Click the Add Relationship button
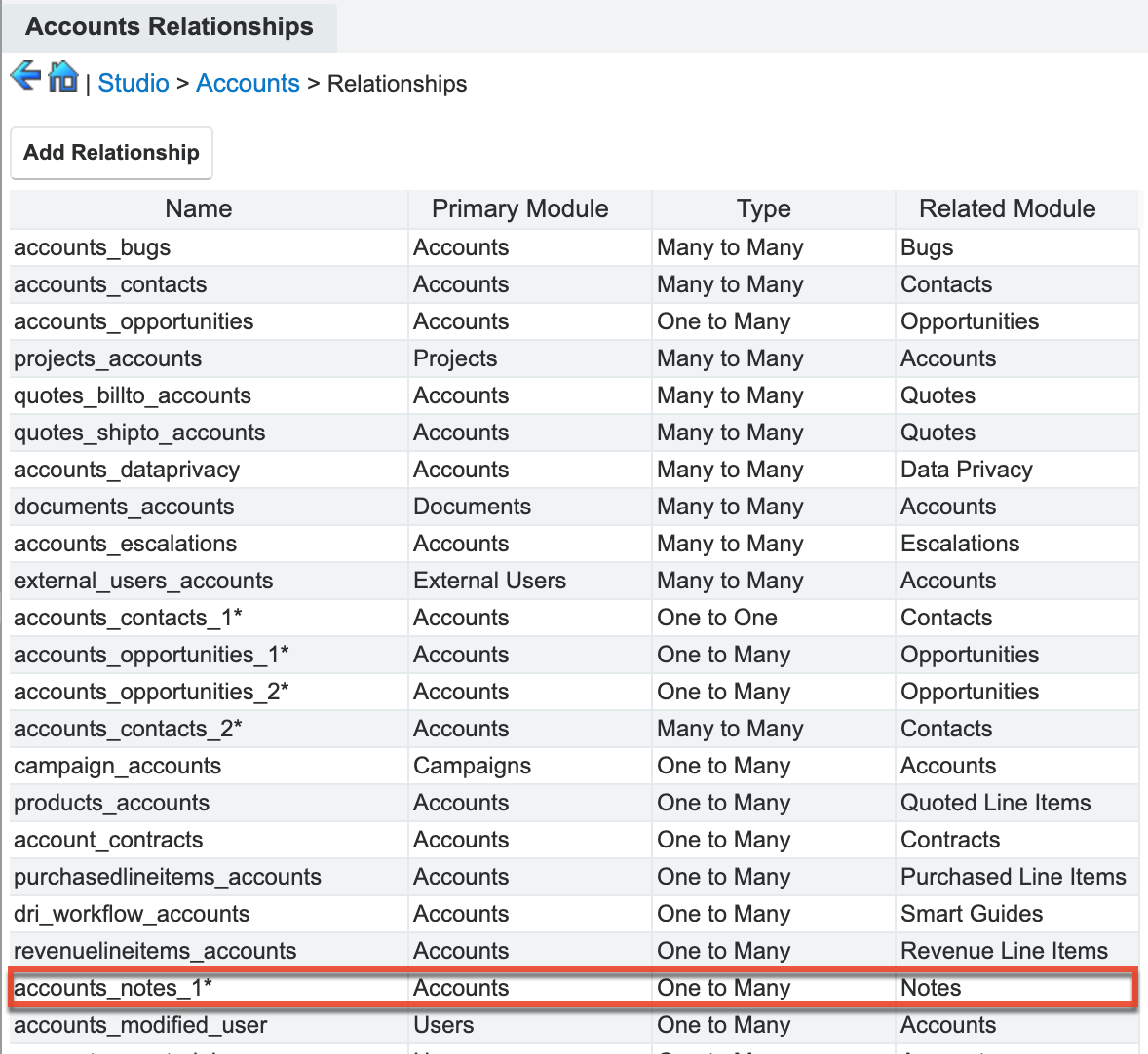The width and height of the screenshot is (1148, 1054). pyautogui.click(x=111, y=153)
